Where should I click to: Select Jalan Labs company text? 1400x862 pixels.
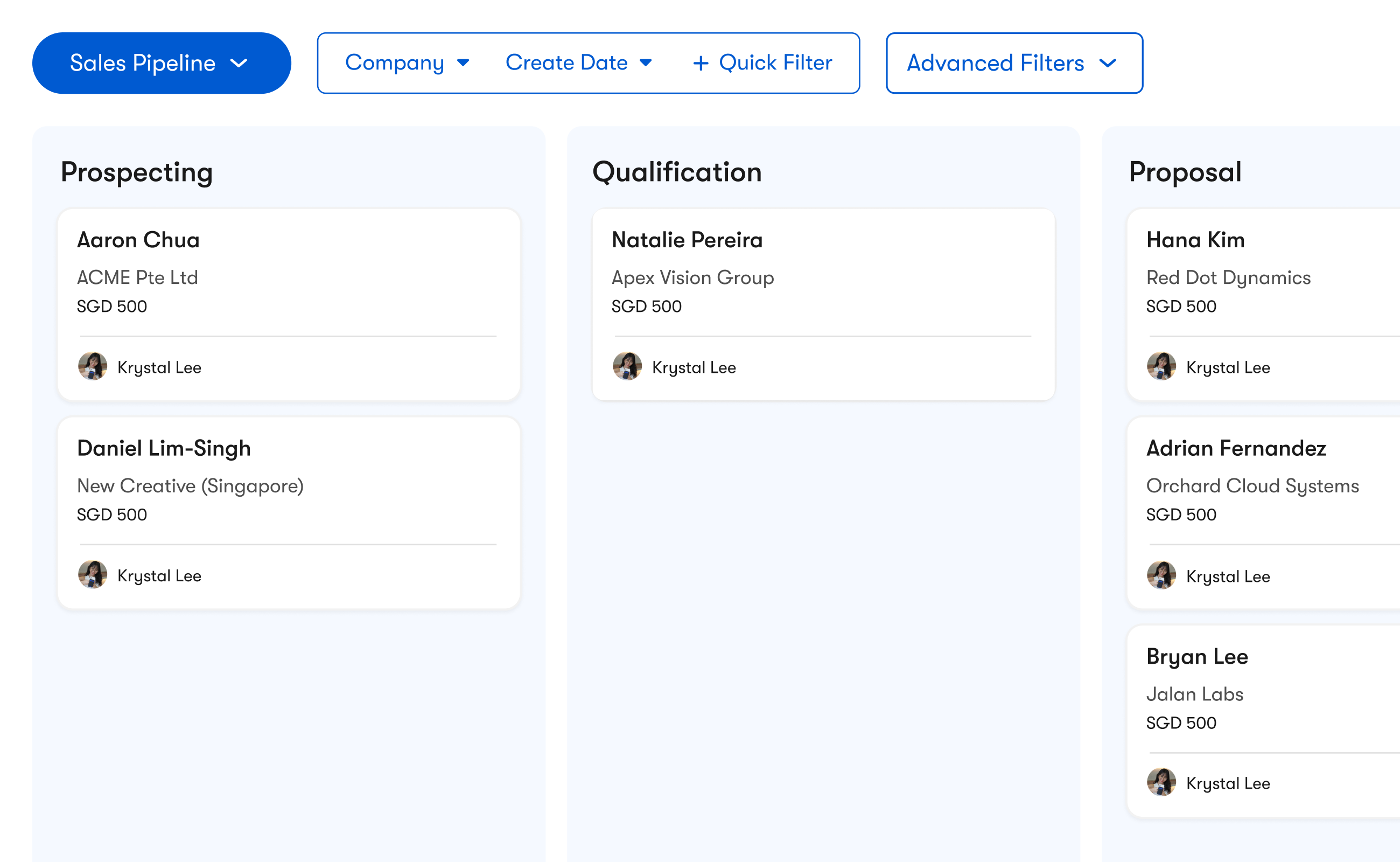(1194, 694)
